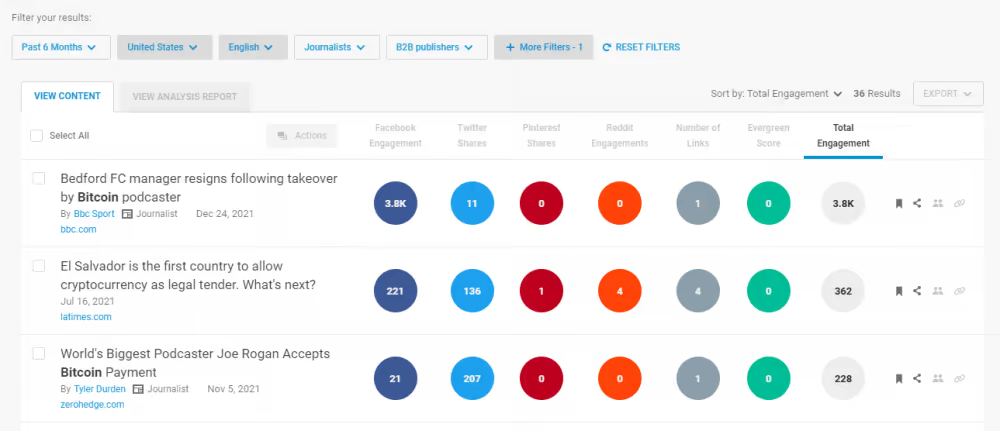The height and width of the screenshot is (431, 1000).
Task: Bookmark the Bedford FC manager article
Action: (x=899, y=203)
